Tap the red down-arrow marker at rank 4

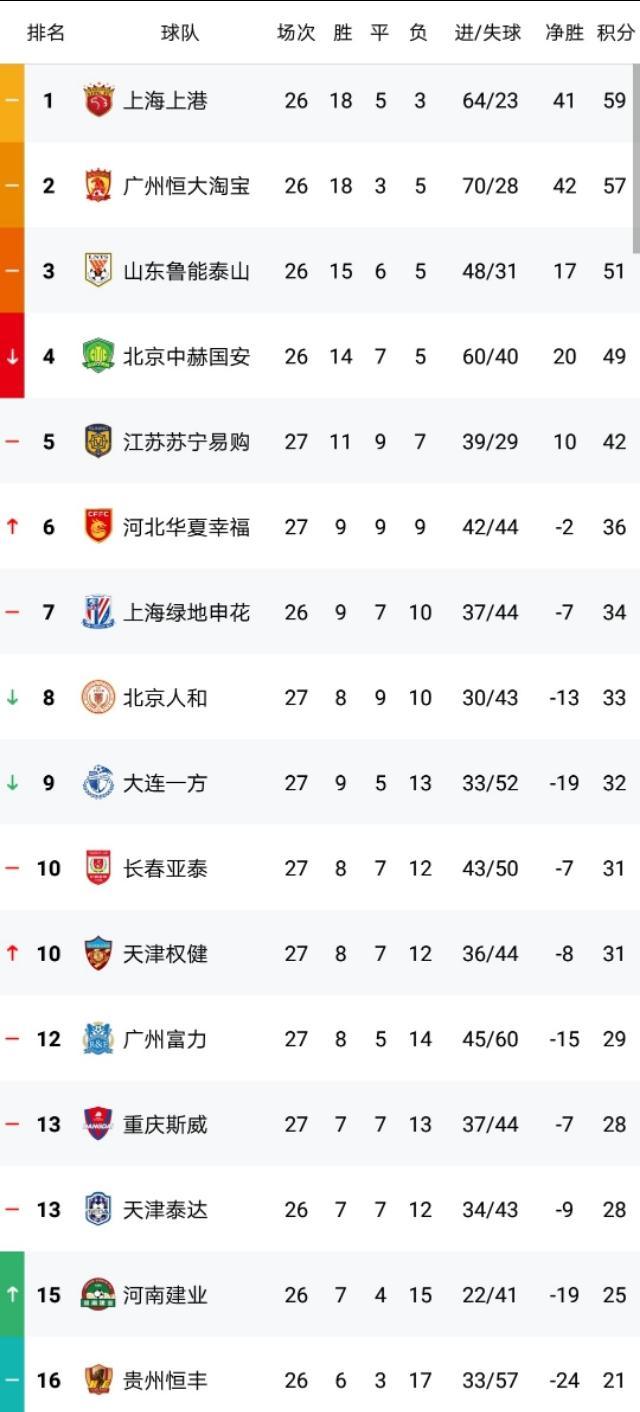pyautogui.click(x=12, y=356)
